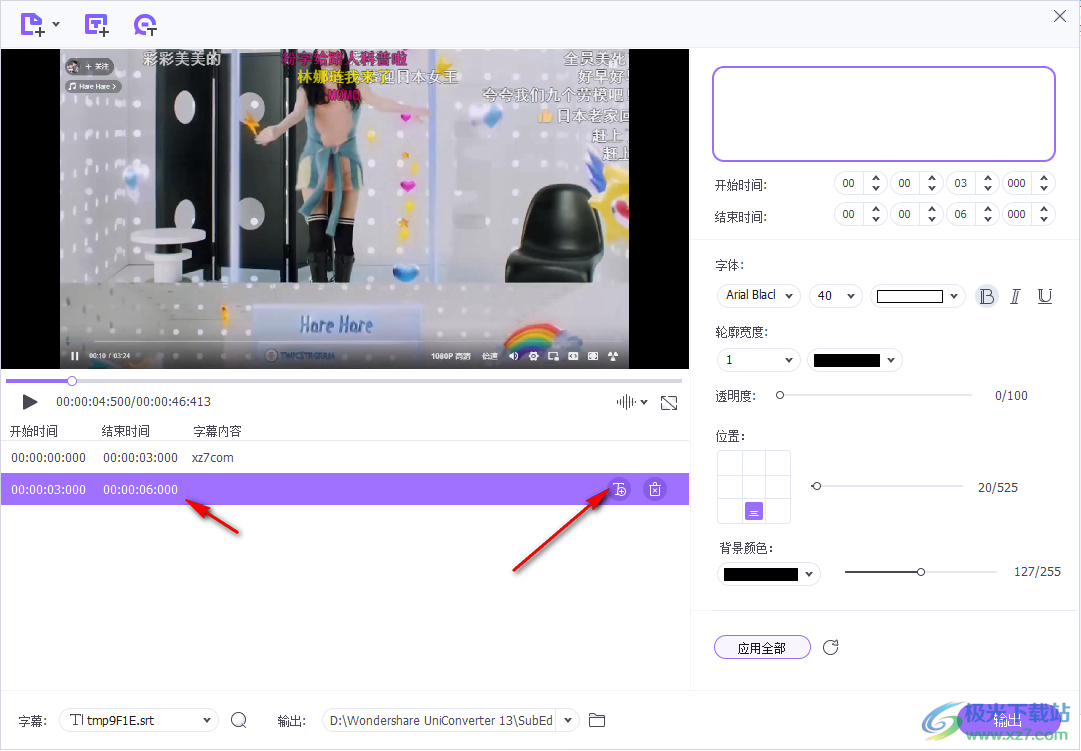Click the search subtitles icon
Viewport: 1081px width, 751px height.
pos(239,720)
